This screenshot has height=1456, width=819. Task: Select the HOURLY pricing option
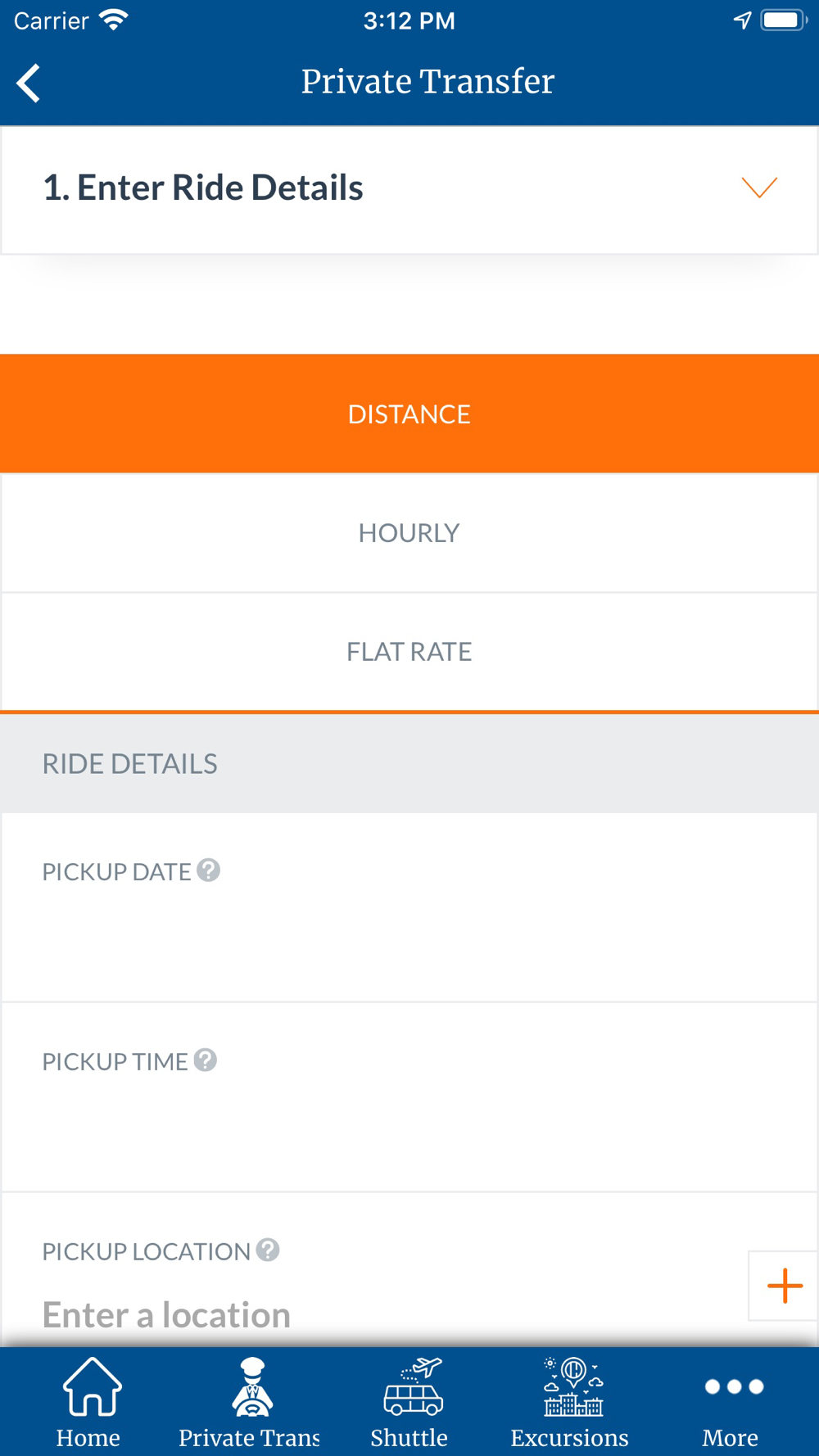coord(409,533)
